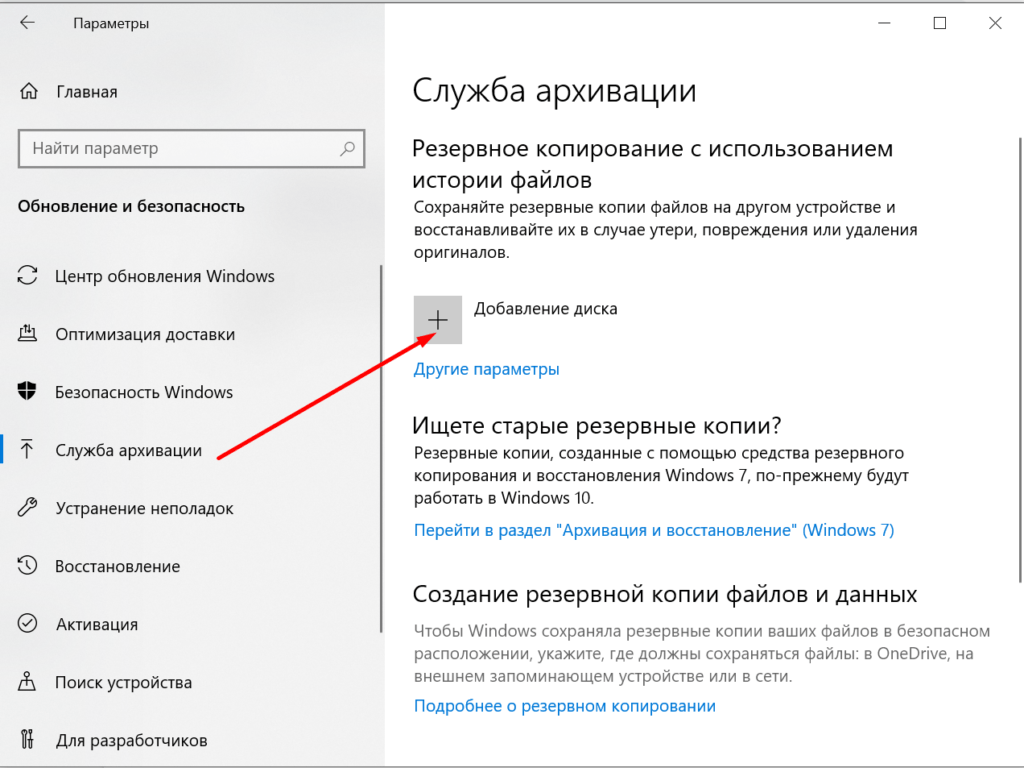The height and width of the screenshot is (768, 1024).
Task: Click the main panel vertical scrollbar
Action: tap(1019, 359)
